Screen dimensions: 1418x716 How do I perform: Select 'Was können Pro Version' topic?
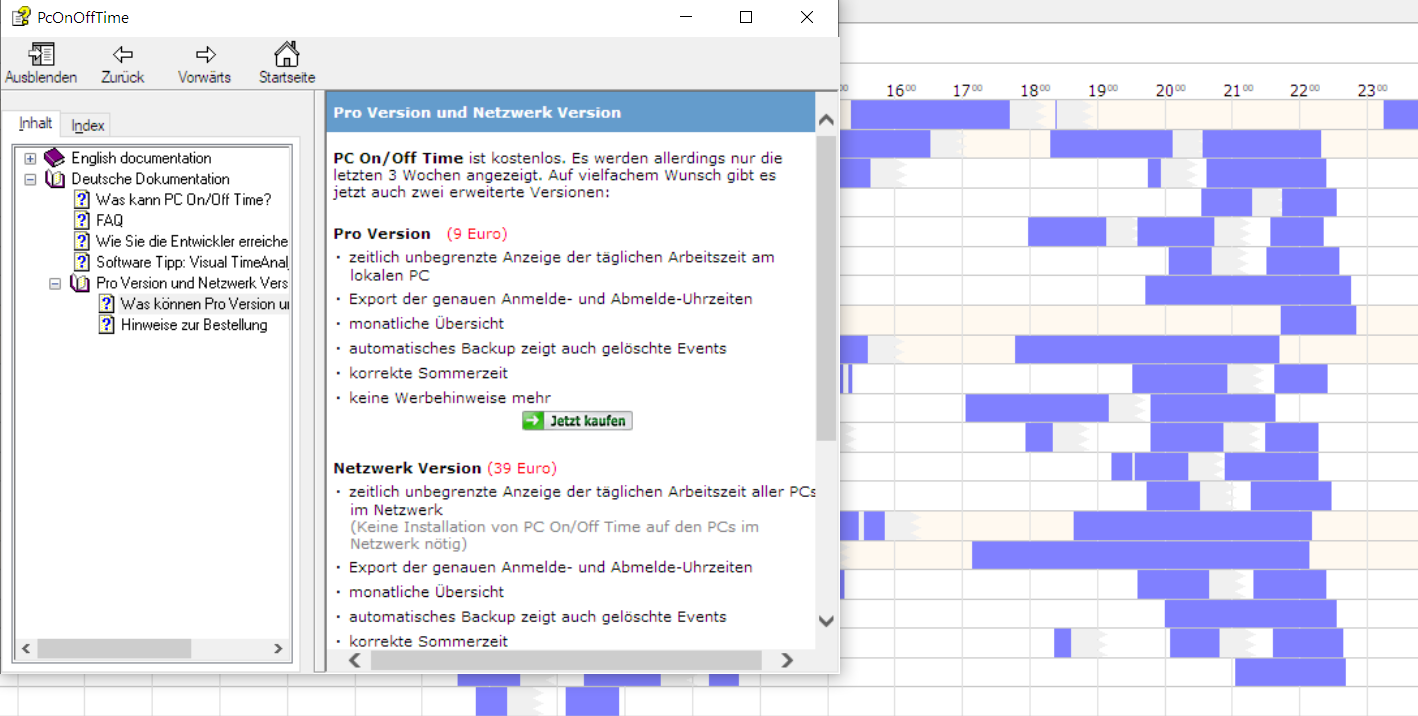[205, 304]
